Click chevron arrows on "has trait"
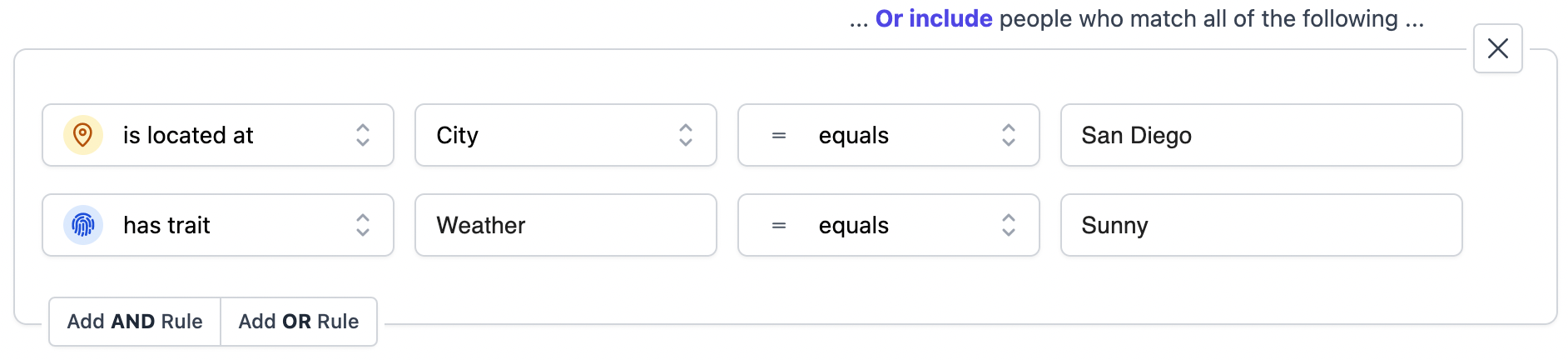This screenshot has width=1568, height=360. [x=363, y=225]
